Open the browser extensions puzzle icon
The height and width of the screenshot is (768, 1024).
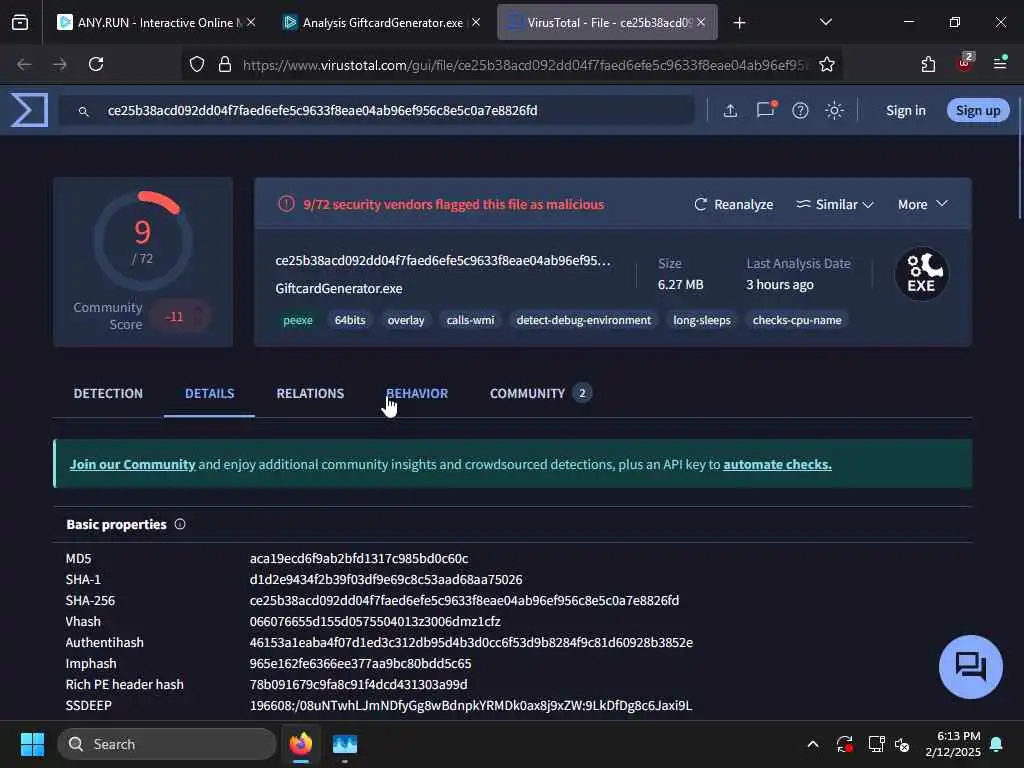(928, 64)
